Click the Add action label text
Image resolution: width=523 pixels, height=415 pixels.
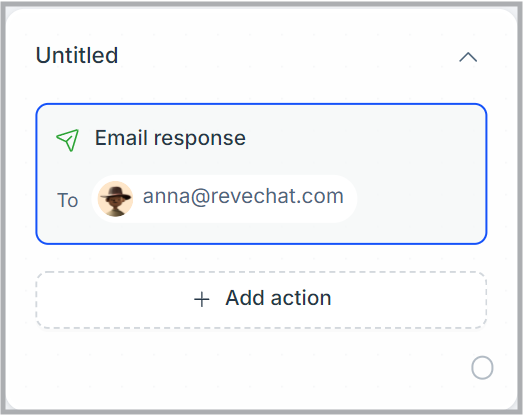coord(278,298)
